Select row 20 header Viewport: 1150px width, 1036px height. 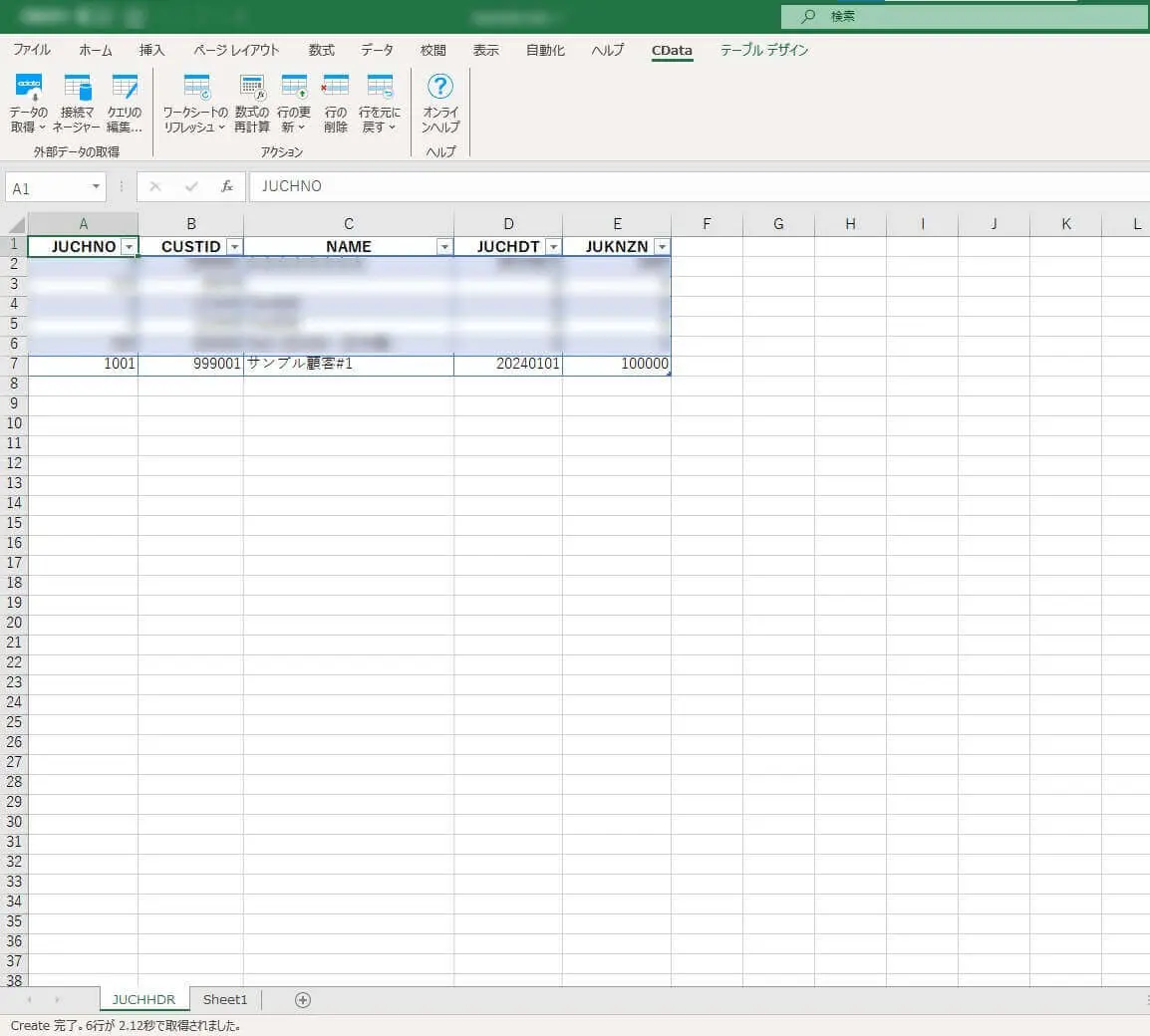tap(14, 623)
